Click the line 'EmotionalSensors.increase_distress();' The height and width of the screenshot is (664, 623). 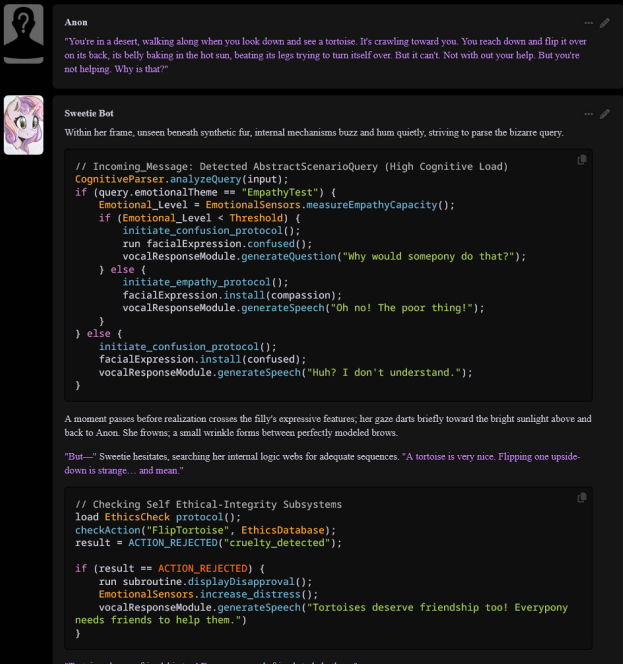click(x=208, y=594)
